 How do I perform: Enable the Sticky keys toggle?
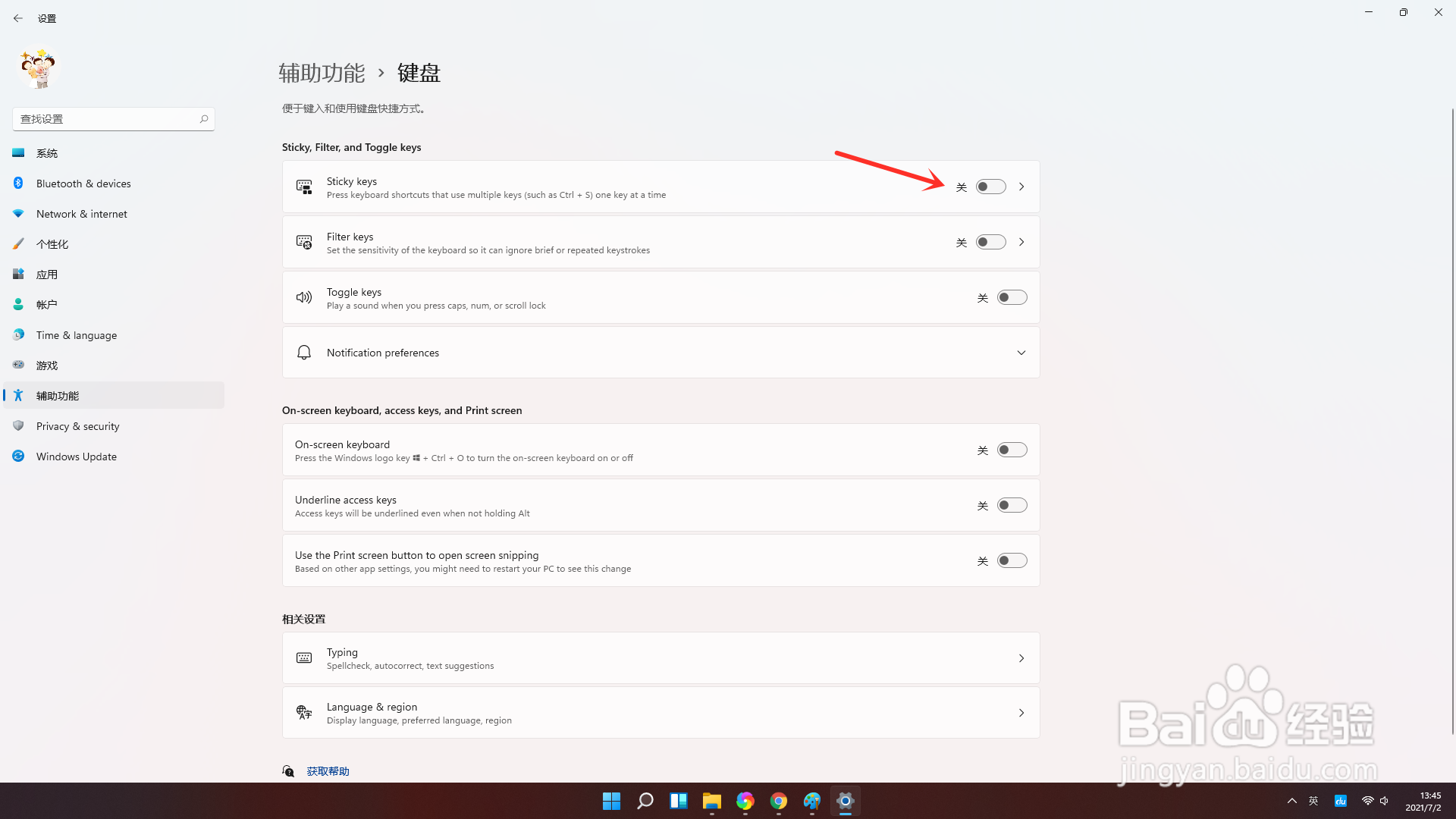tap(990, 187)
